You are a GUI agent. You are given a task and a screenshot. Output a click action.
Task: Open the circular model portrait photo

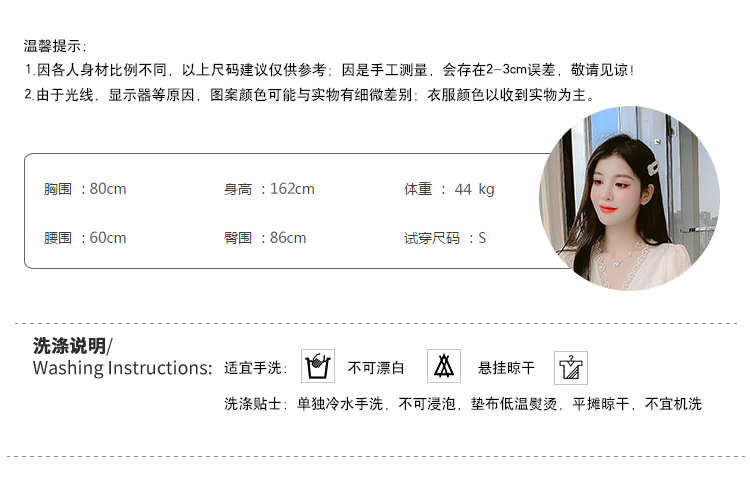(x=629, y=198)
